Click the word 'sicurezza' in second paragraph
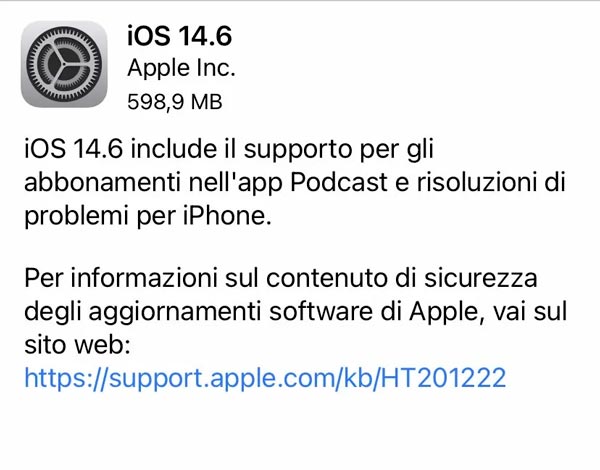Screen dimensions: 600x470 pyautogui.click(x=481, y=278)
